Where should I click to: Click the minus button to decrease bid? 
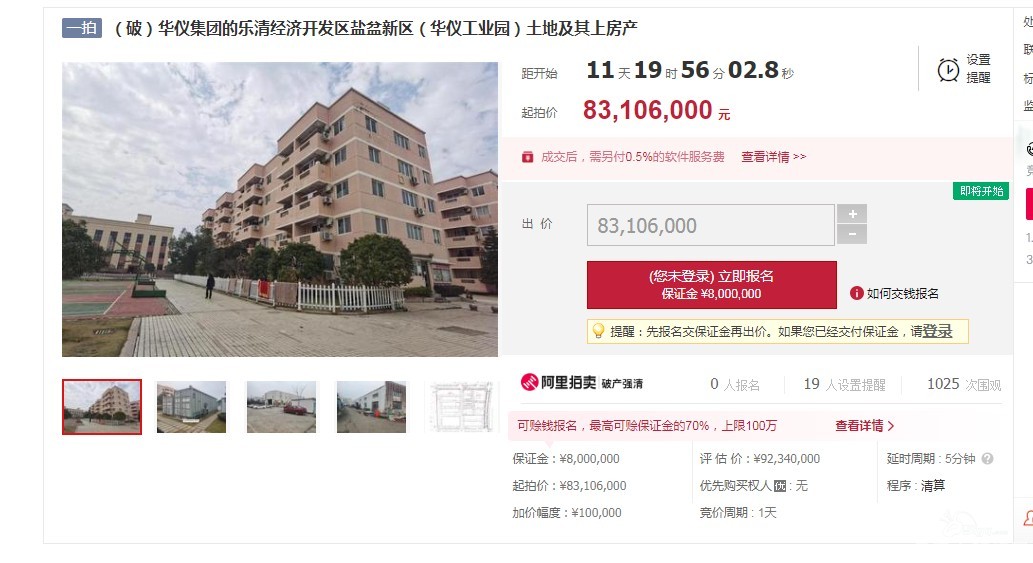click(x=852, y=234)
